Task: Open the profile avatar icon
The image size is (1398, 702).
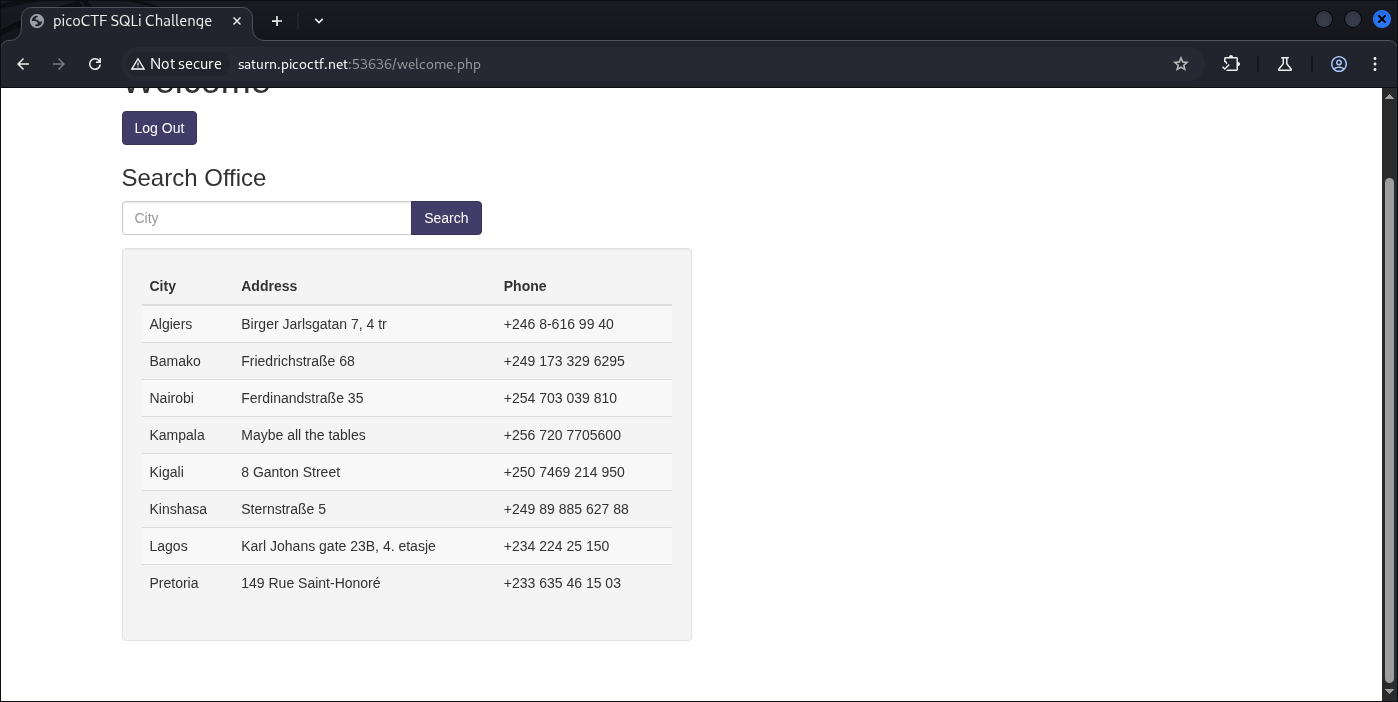Action: pyautogui.click(x=1339, y=64)
